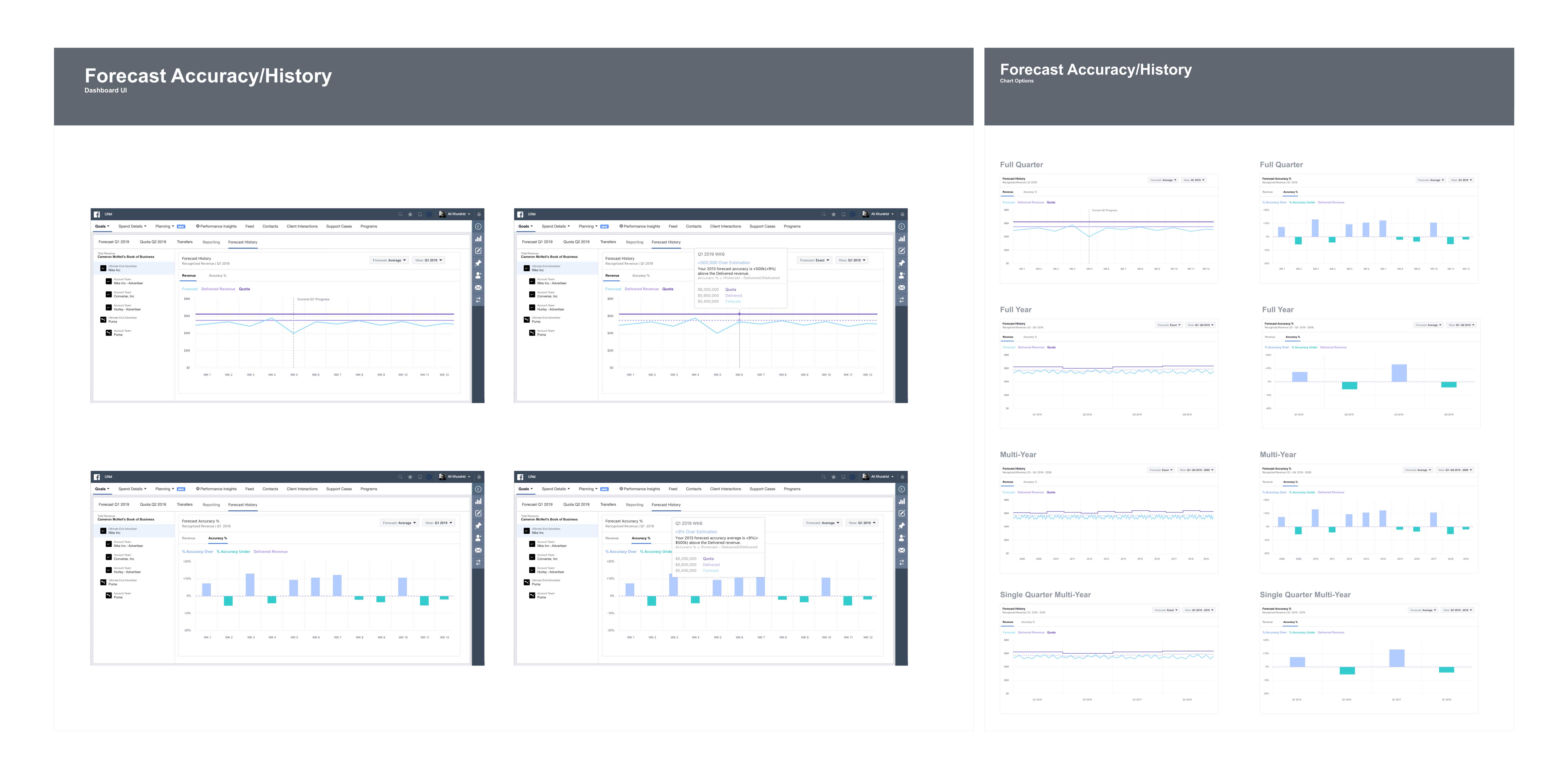Open Ali Khurshid account menu in top-left dashboard
The height and width of the screenshot is (779, 1568).
pos(455,214)
